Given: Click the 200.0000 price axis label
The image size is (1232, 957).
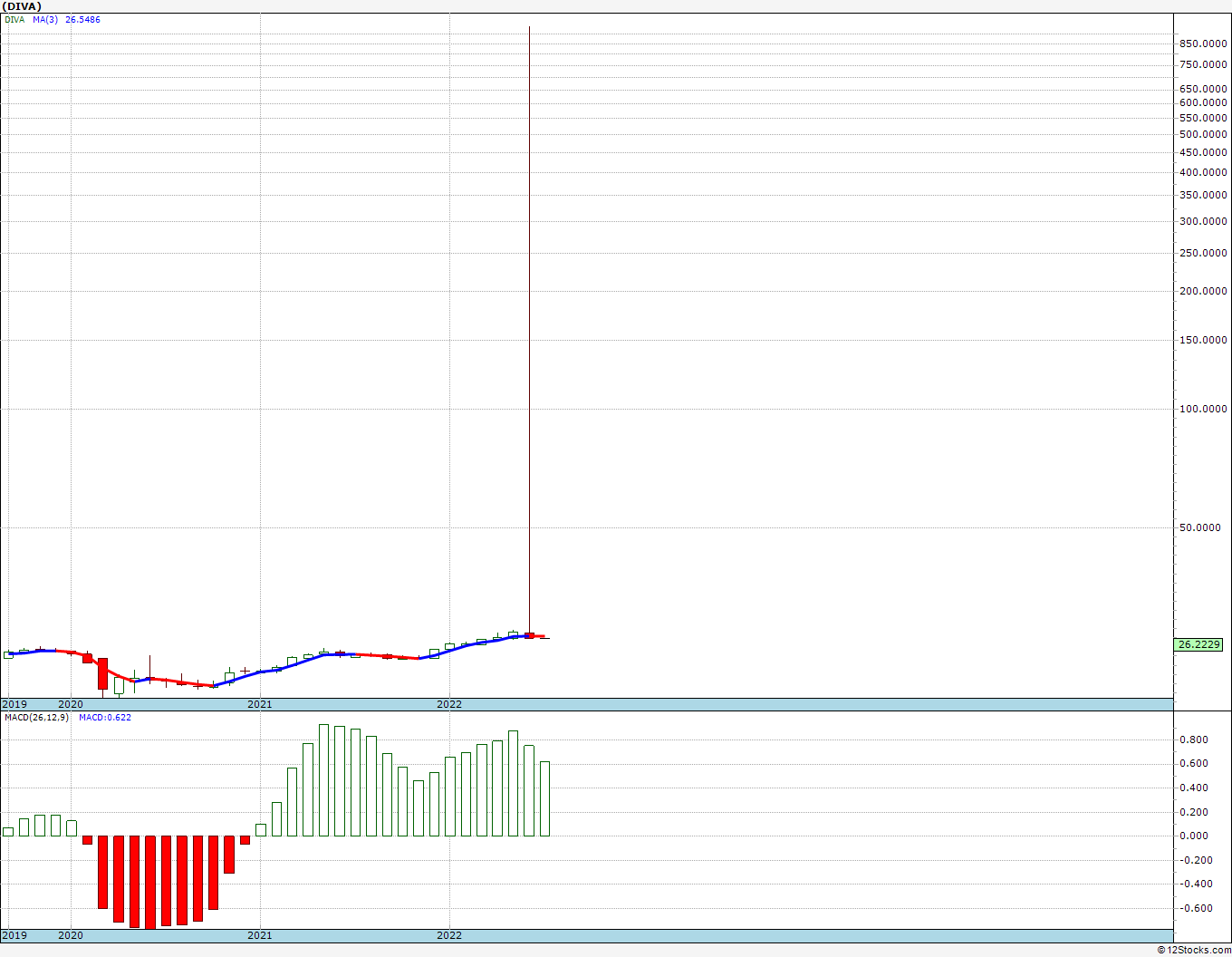Looking at the screenshot, I should coord(1204,291).
